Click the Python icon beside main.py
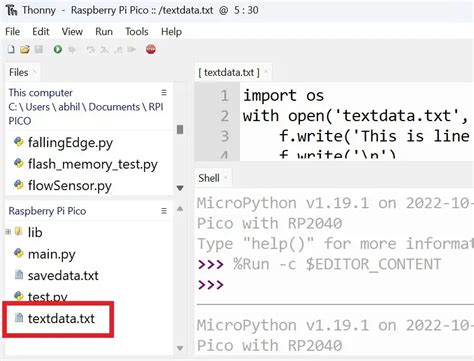The image size is (474, 361). coord(19,254)
